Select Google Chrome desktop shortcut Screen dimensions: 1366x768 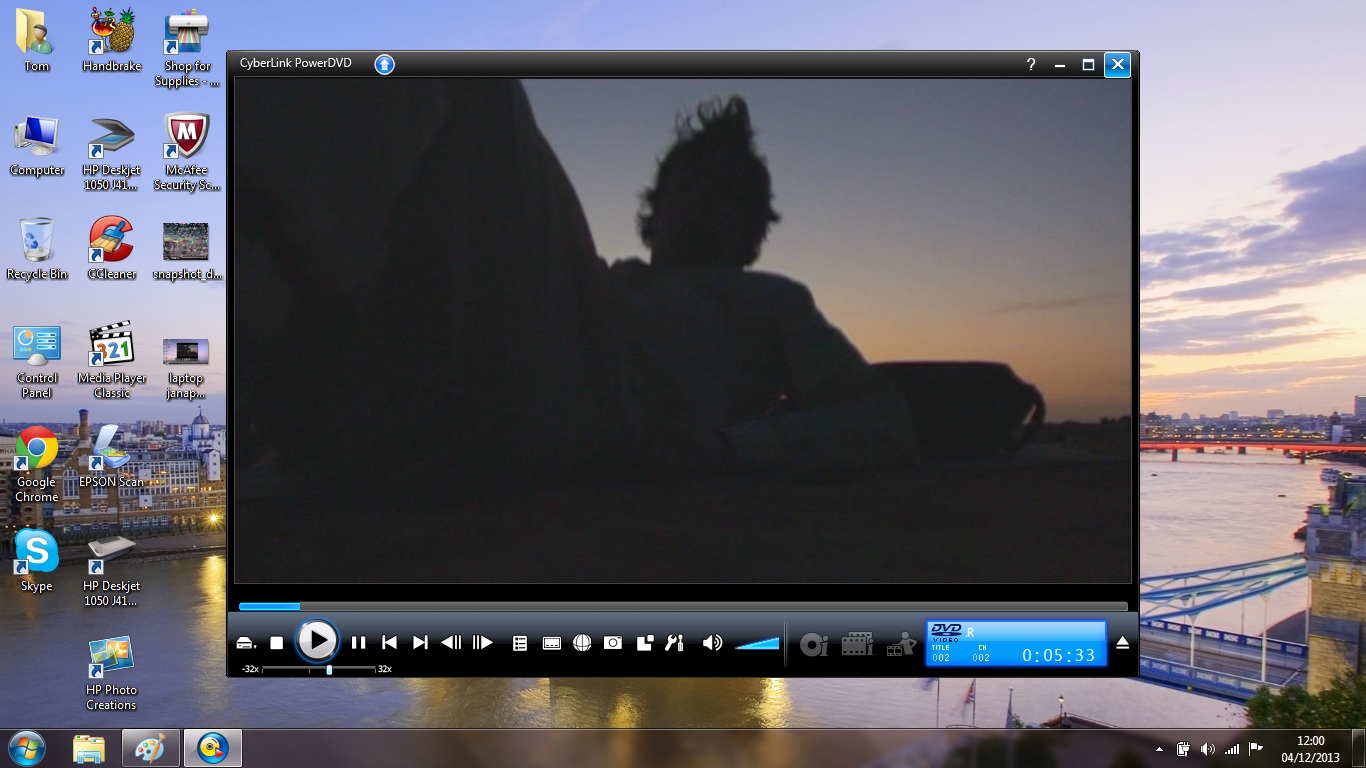36,465
